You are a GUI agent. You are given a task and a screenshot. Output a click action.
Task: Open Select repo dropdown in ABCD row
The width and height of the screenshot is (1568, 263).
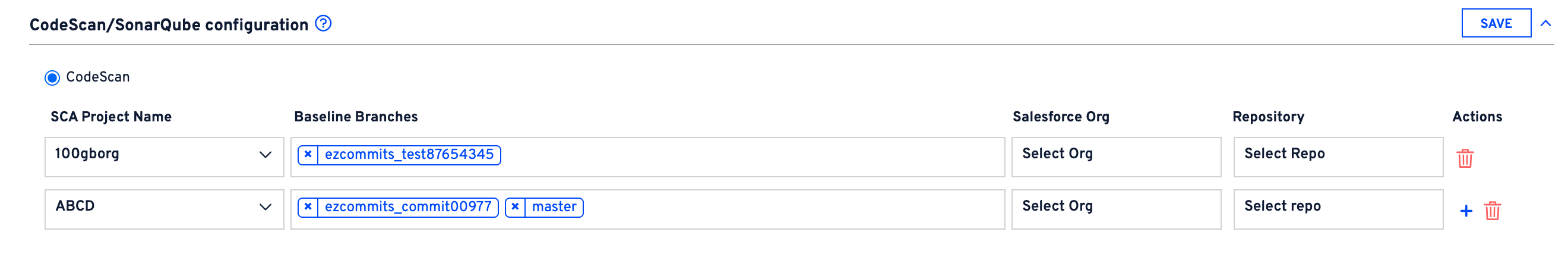(1338, 209)
